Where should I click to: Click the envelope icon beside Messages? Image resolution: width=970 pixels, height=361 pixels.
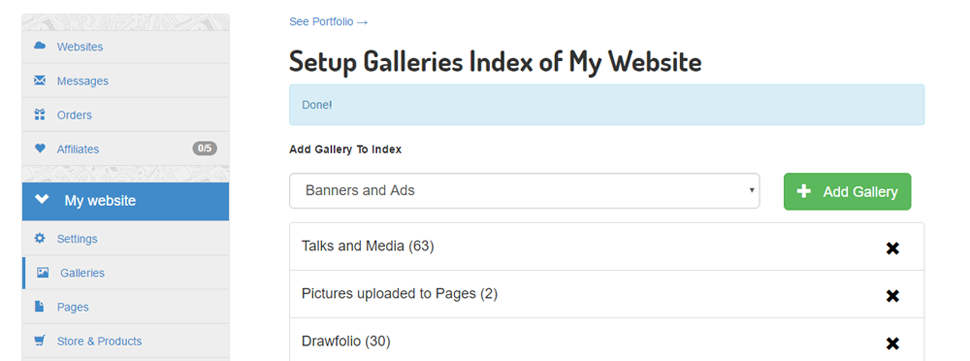(40, 80)
